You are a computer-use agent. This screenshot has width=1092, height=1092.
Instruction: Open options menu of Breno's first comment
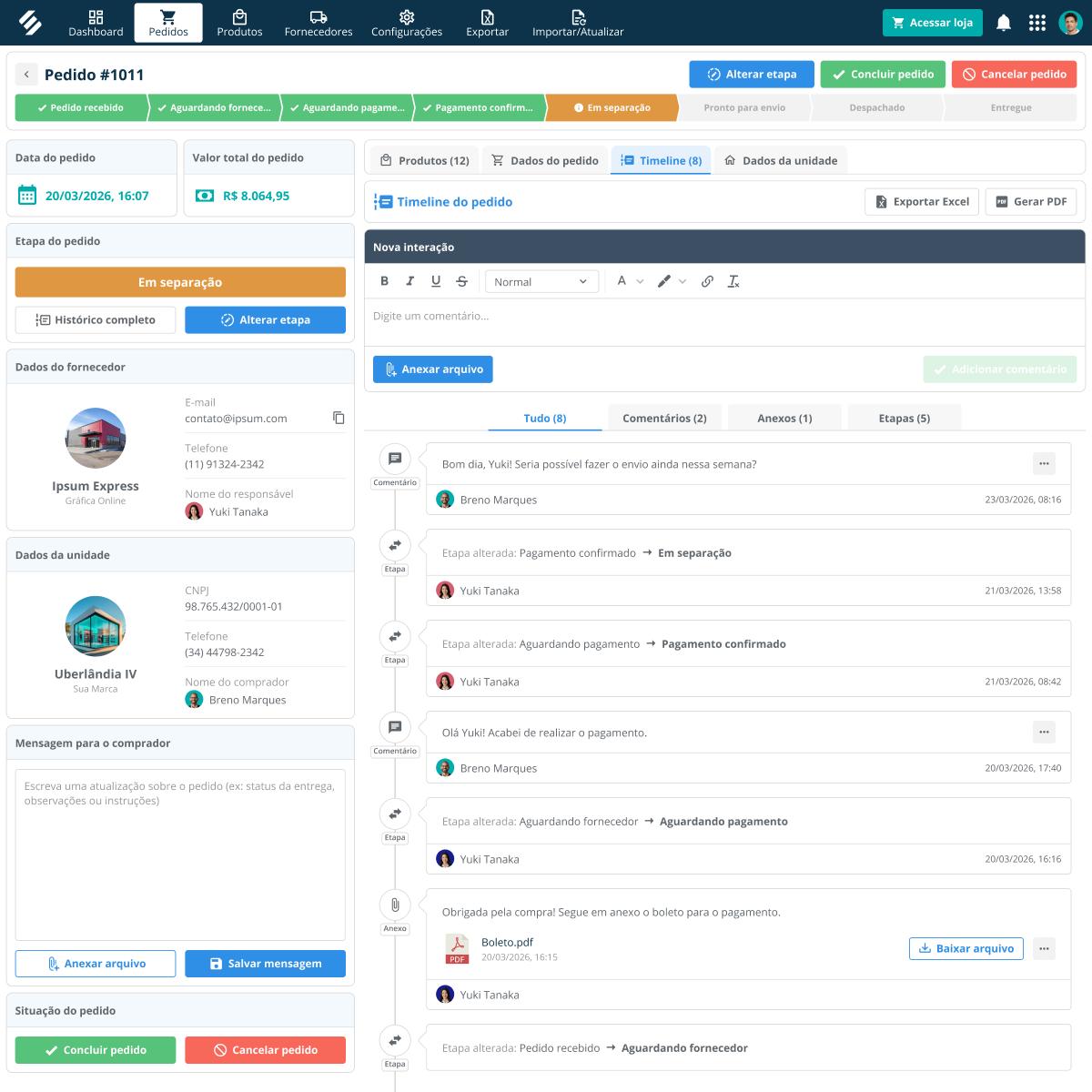pos(1044,463)
